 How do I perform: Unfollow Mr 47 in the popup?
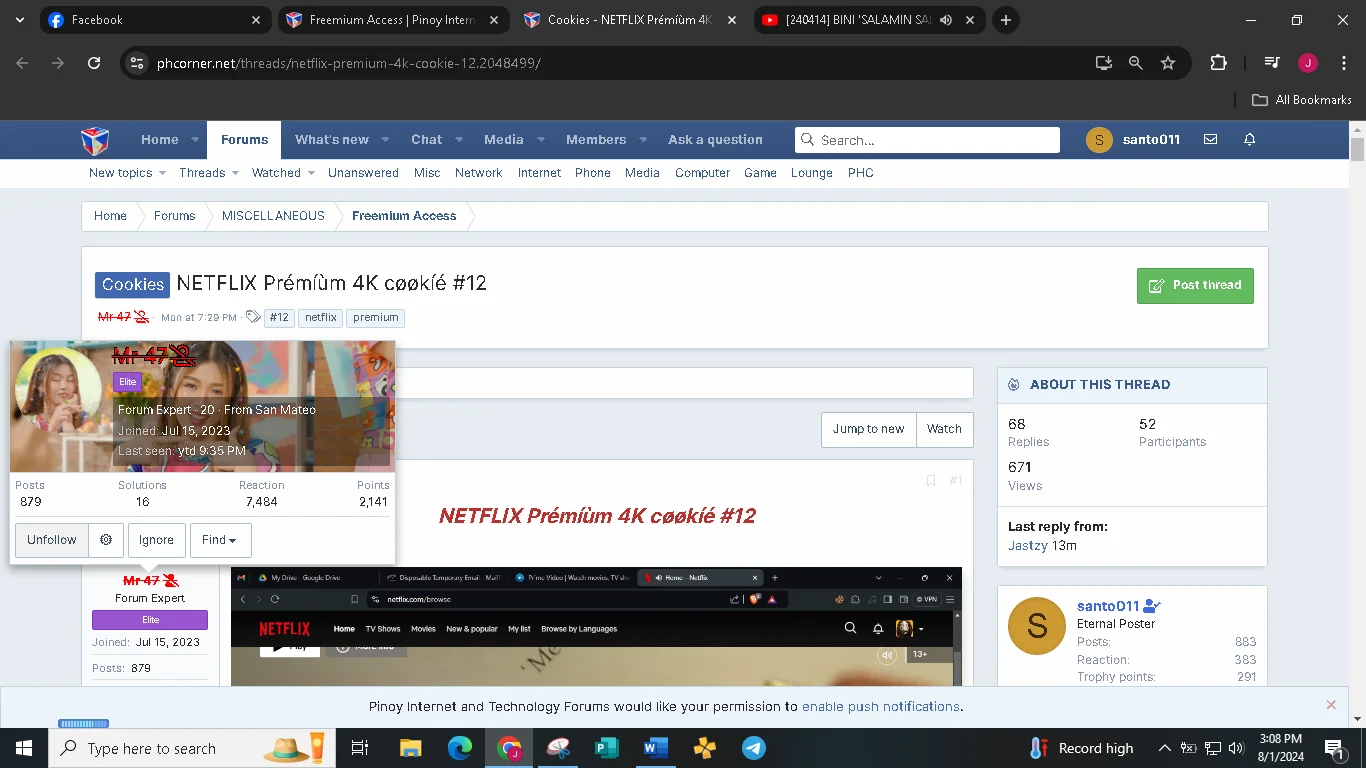pos(52,540)
